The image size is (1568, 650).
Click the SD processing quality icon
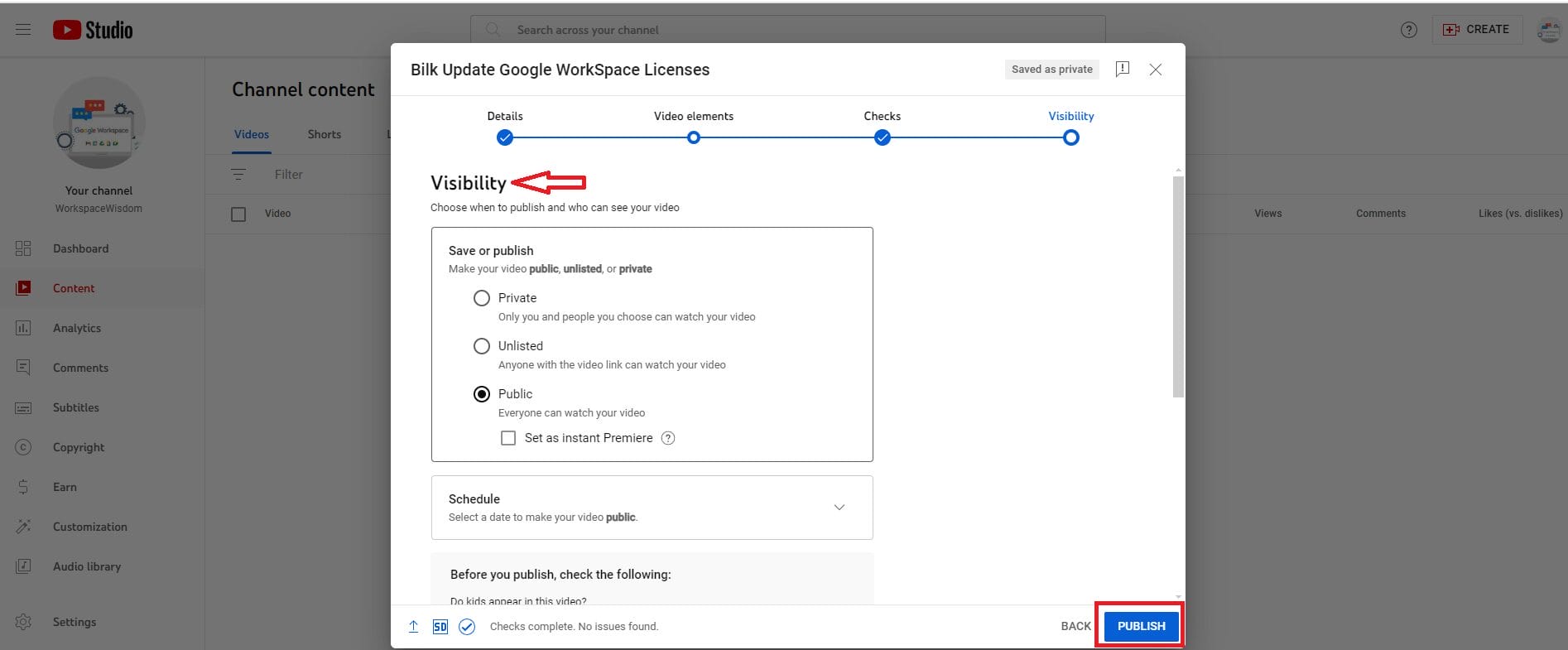pyautogui.click(x=440, y=627)
